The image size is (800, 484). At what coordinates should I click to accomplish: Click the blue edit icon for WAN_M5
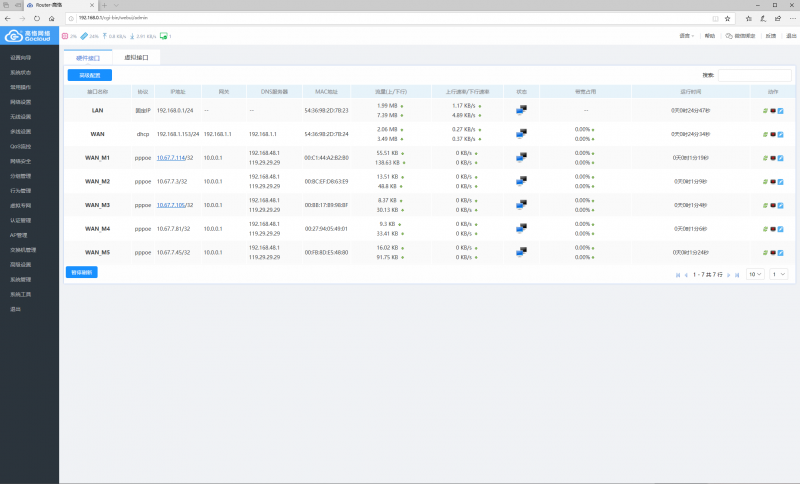click(x=781, y=252)
